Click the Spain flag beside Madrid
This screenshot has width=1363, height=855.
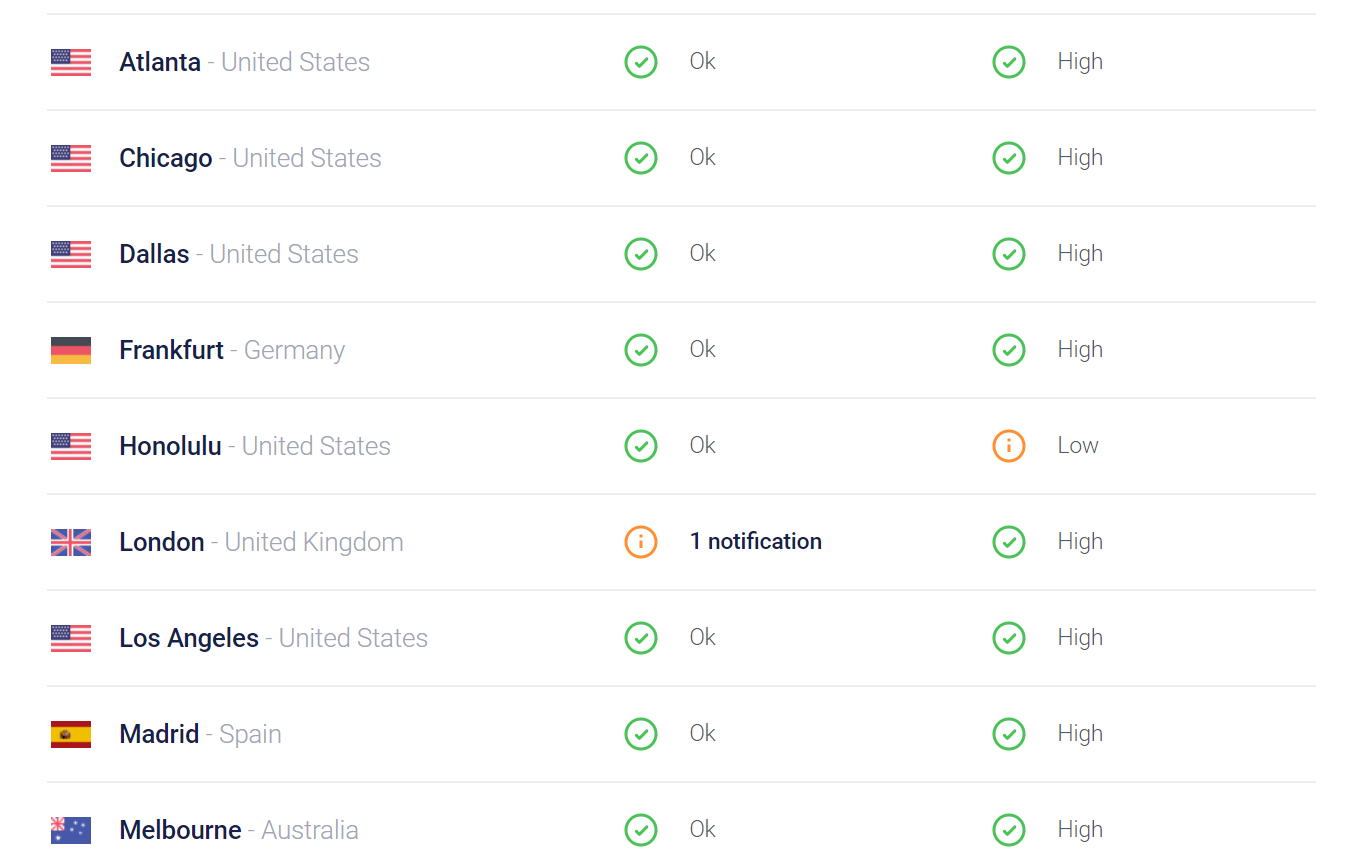click(x=71, y=734)
